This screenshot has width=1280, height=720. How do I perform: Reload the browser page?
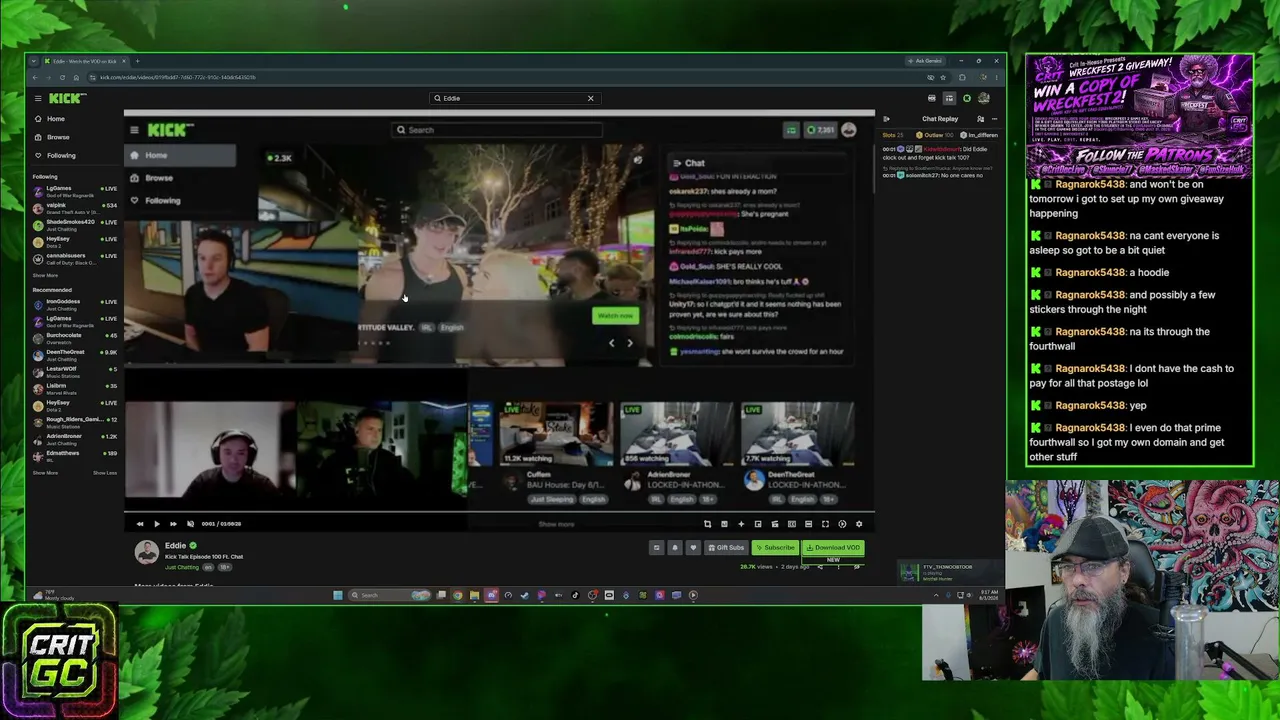pyautogui.click(x=62, y=77)
